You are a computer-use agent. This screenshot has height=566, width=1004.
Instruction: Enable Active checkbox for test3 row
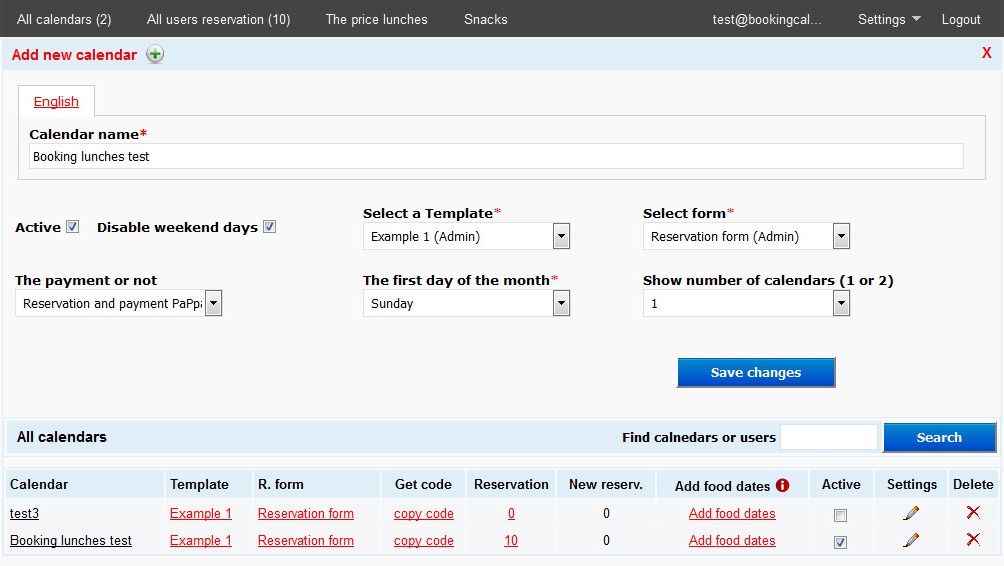pos(840,515)
